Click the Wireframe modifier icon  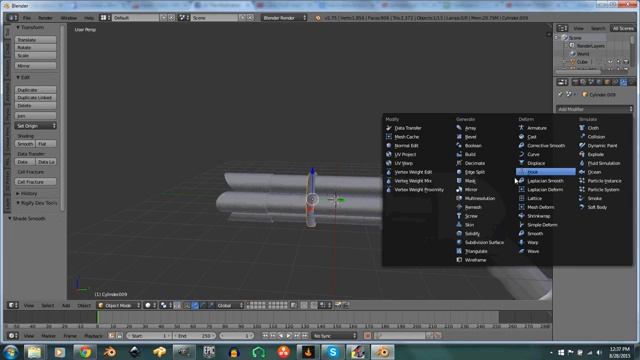(459, 260)
